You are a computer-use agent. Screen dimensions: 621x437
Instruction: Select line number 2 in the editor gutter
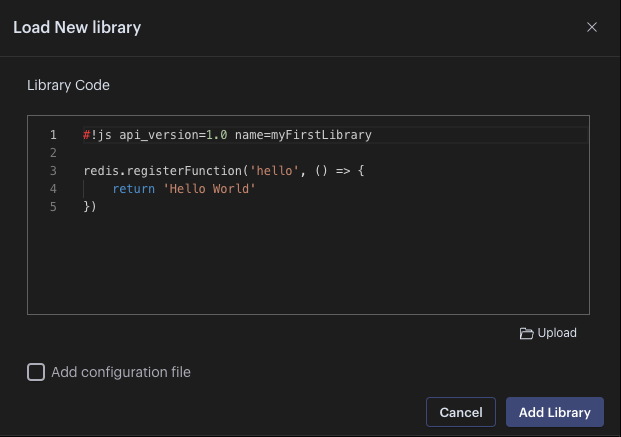52,153
